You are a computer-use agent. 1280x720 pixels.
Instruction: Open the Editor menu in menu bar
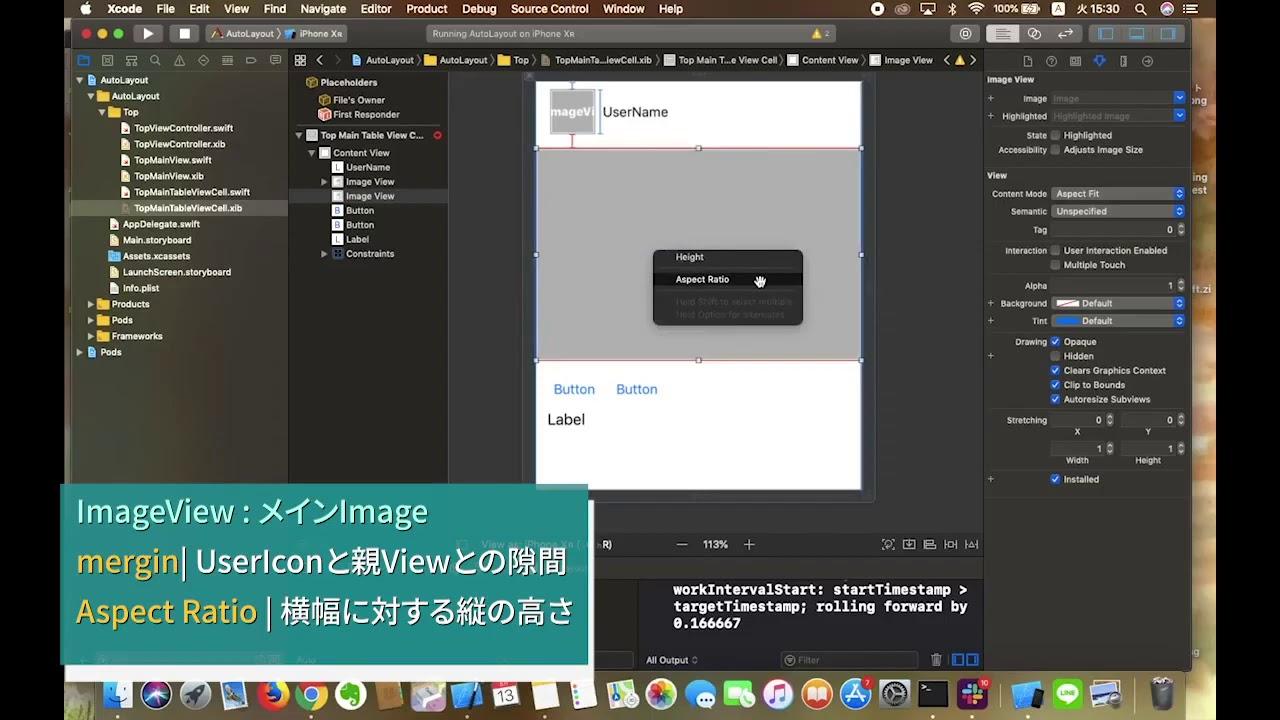[376, 9]
